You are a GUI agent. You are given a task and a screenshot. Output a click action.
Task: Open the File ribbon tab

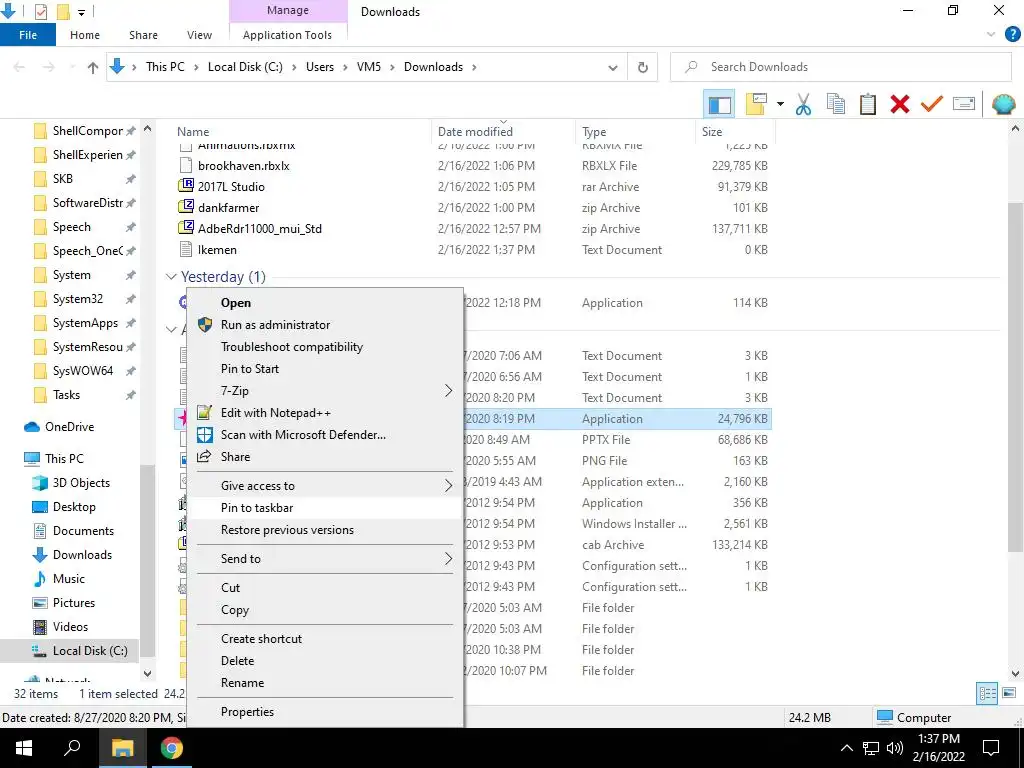pyautogui.click(x=27, y=35)
